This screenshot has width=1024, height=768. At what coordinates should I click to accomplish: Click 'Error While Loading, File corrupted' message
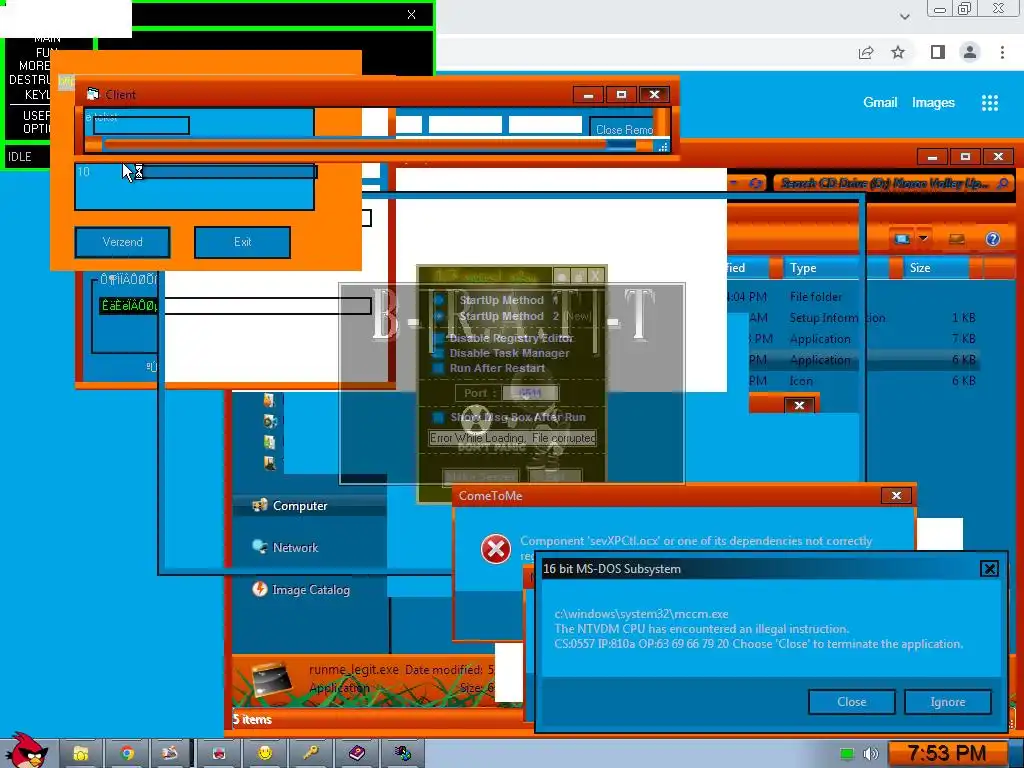[x=513, y=438]
